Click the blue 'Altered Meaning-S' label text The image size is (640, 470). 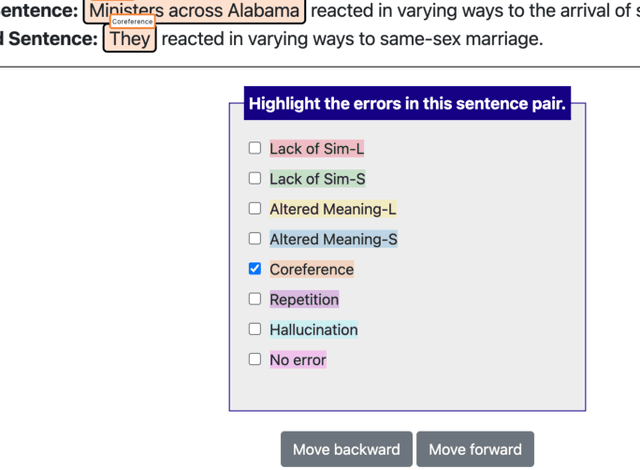click(x=333, y=239)
